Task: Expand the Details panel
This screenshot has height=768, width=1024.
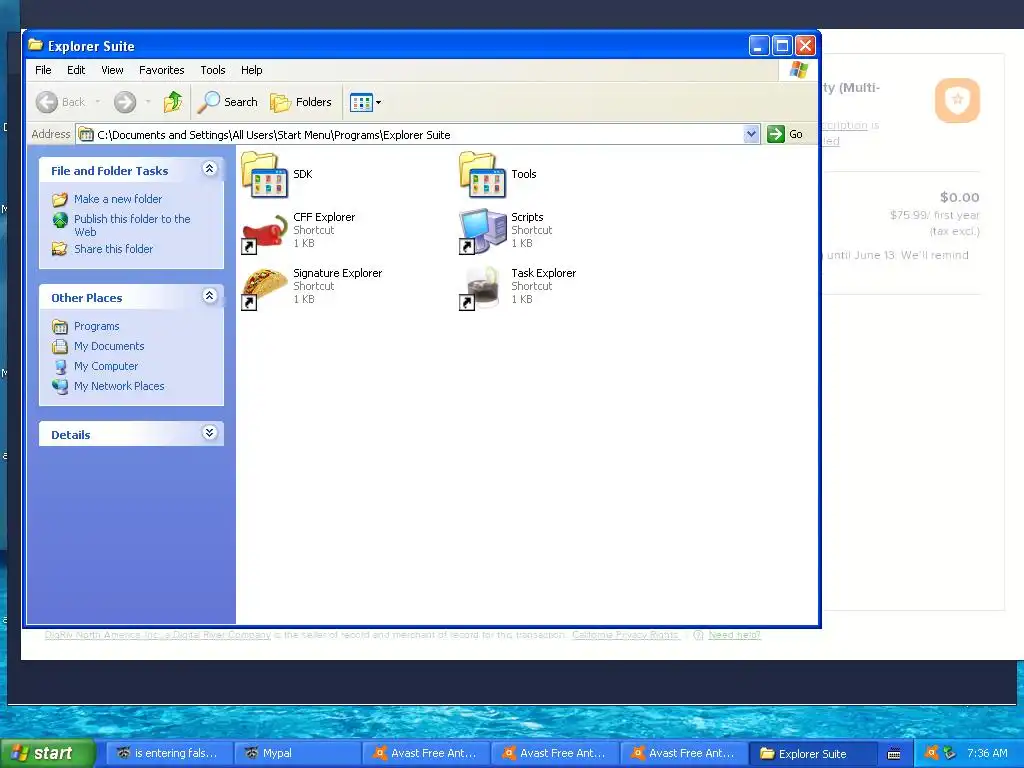Action: [x=209, y=432]
